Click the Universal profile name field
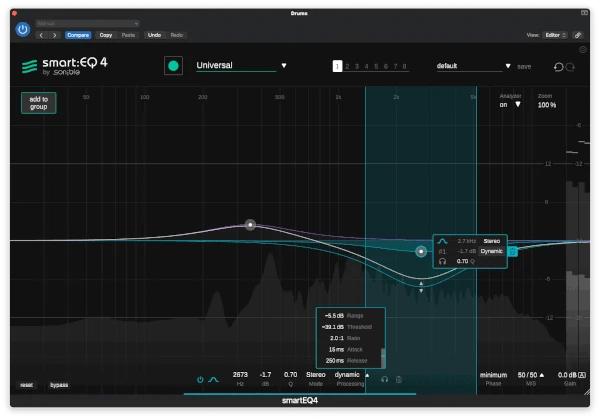Image resolution: width=600 pixels, height=419 pixels. coord(236,65)
